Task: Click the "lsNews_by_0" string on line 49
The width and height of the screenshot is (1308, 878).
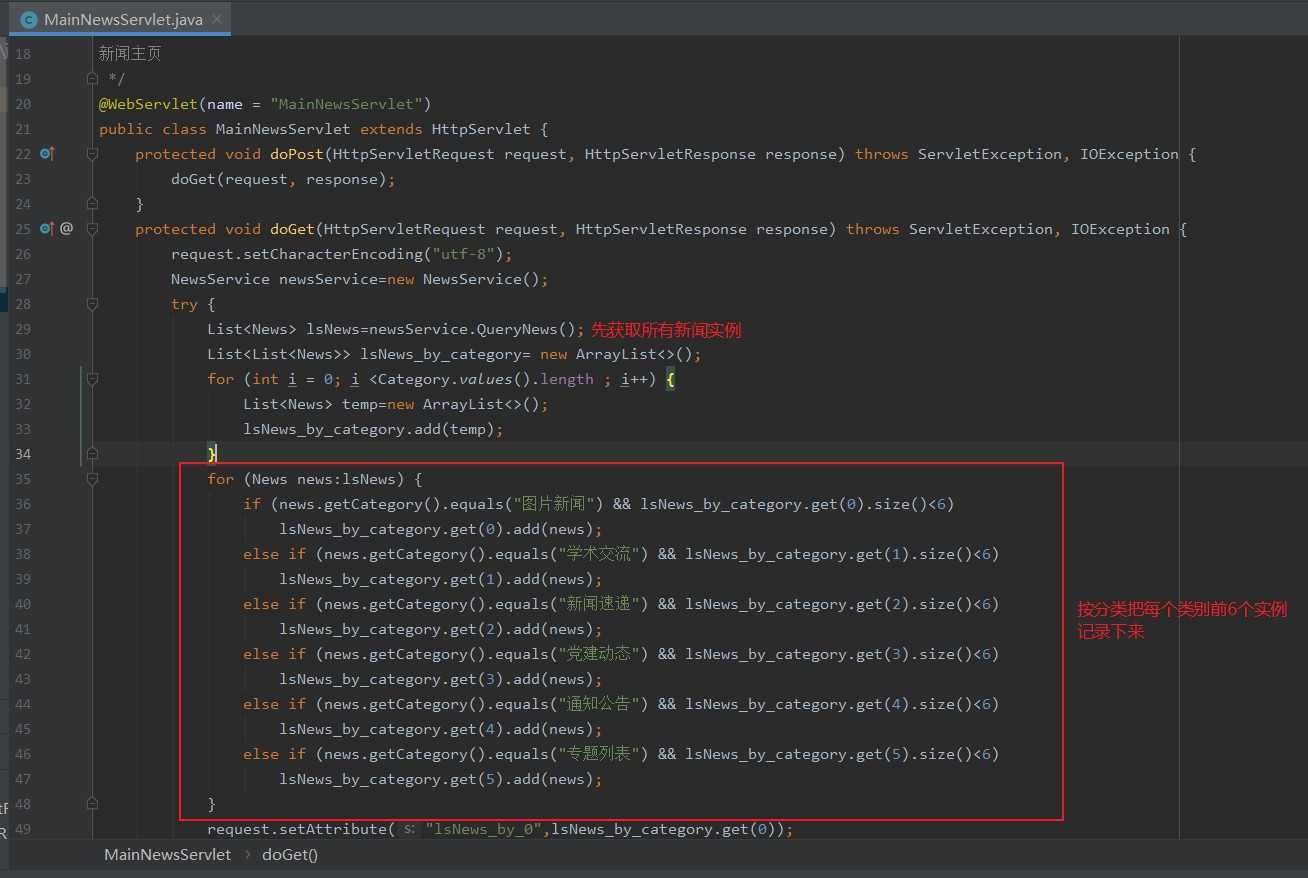Action: [x=484, y=830]
